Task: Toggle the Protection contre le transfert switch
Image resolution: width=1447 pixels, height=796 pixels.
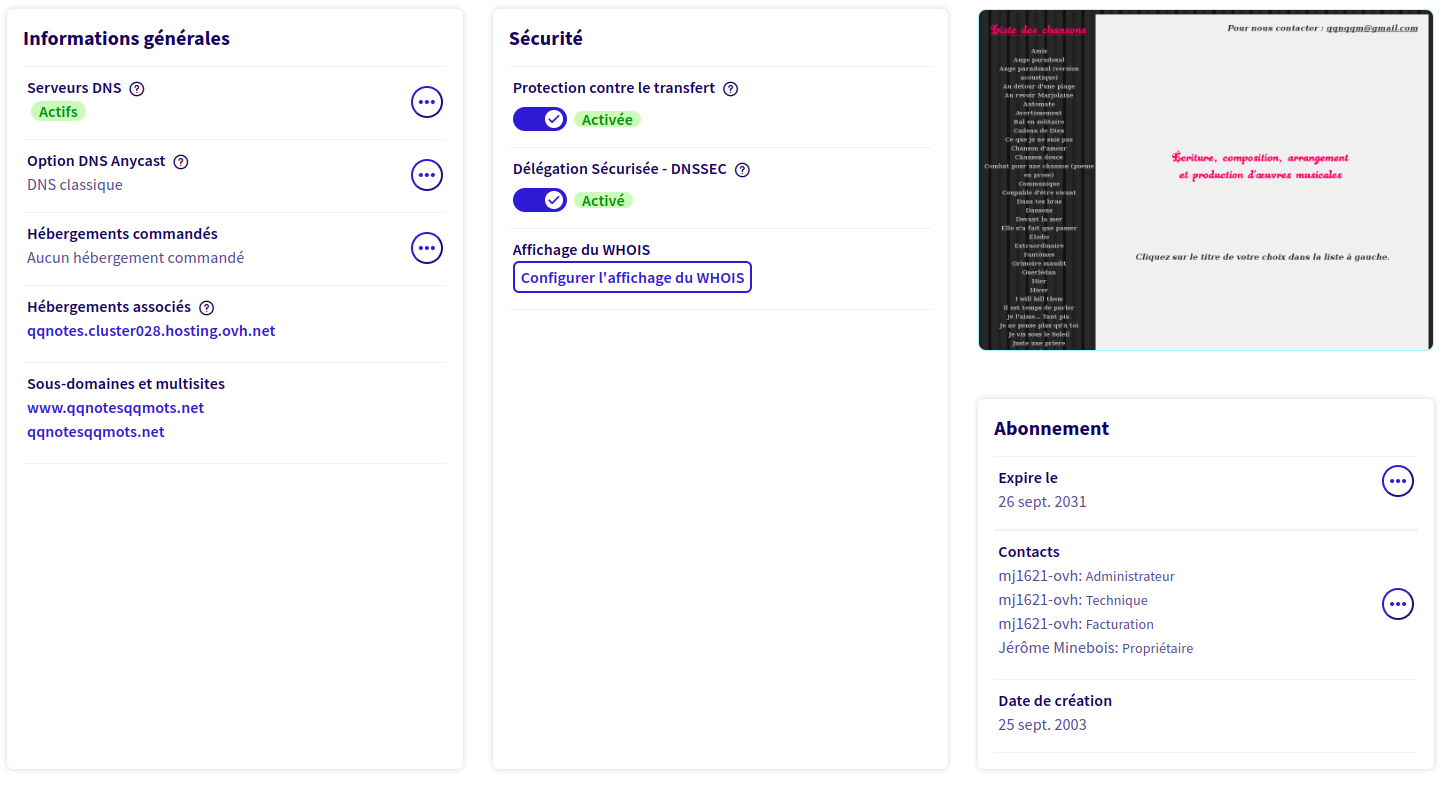Action: pos(540,119)
